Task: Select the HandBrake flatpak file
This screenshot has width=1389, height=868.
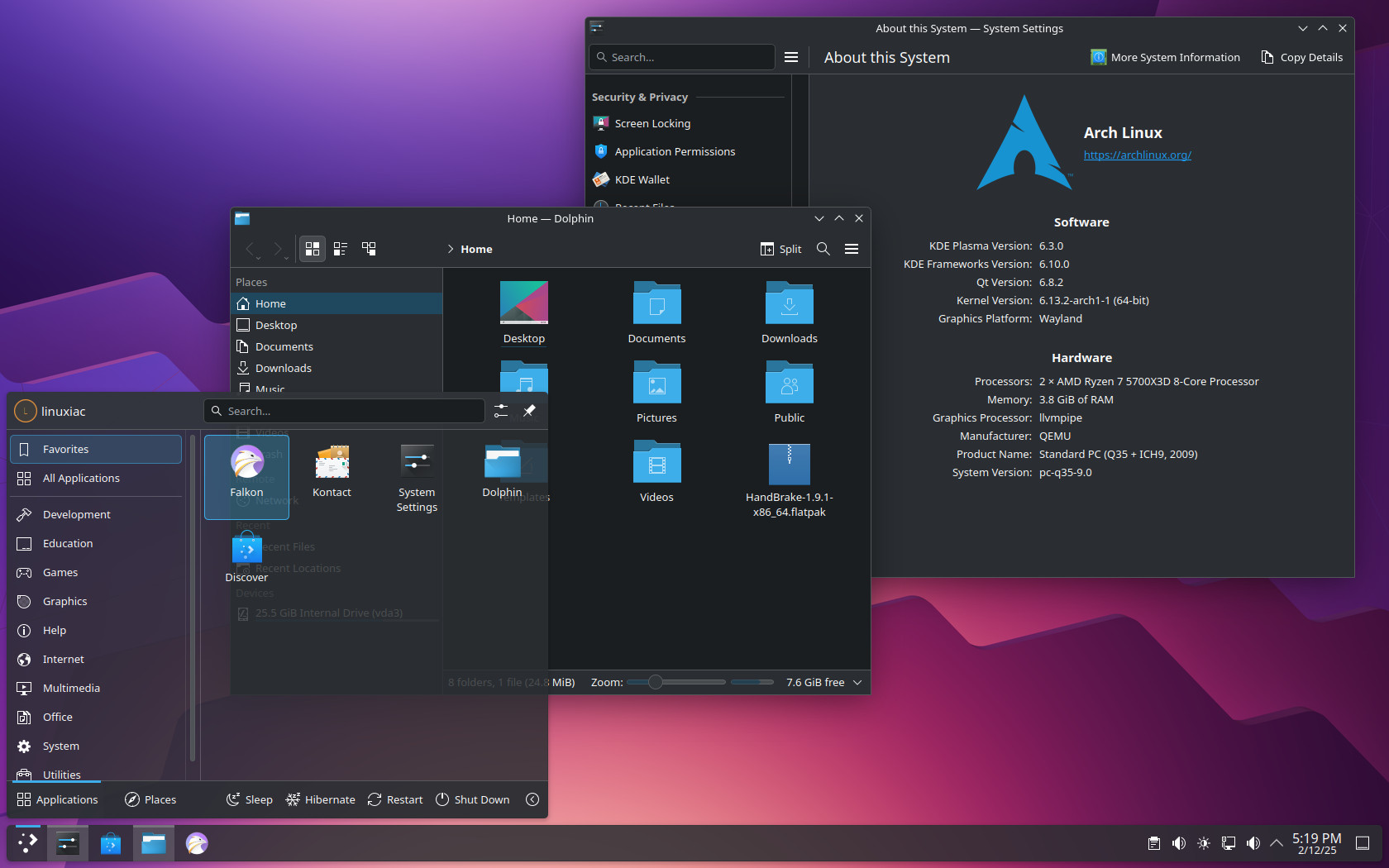Action: [790, 480]
